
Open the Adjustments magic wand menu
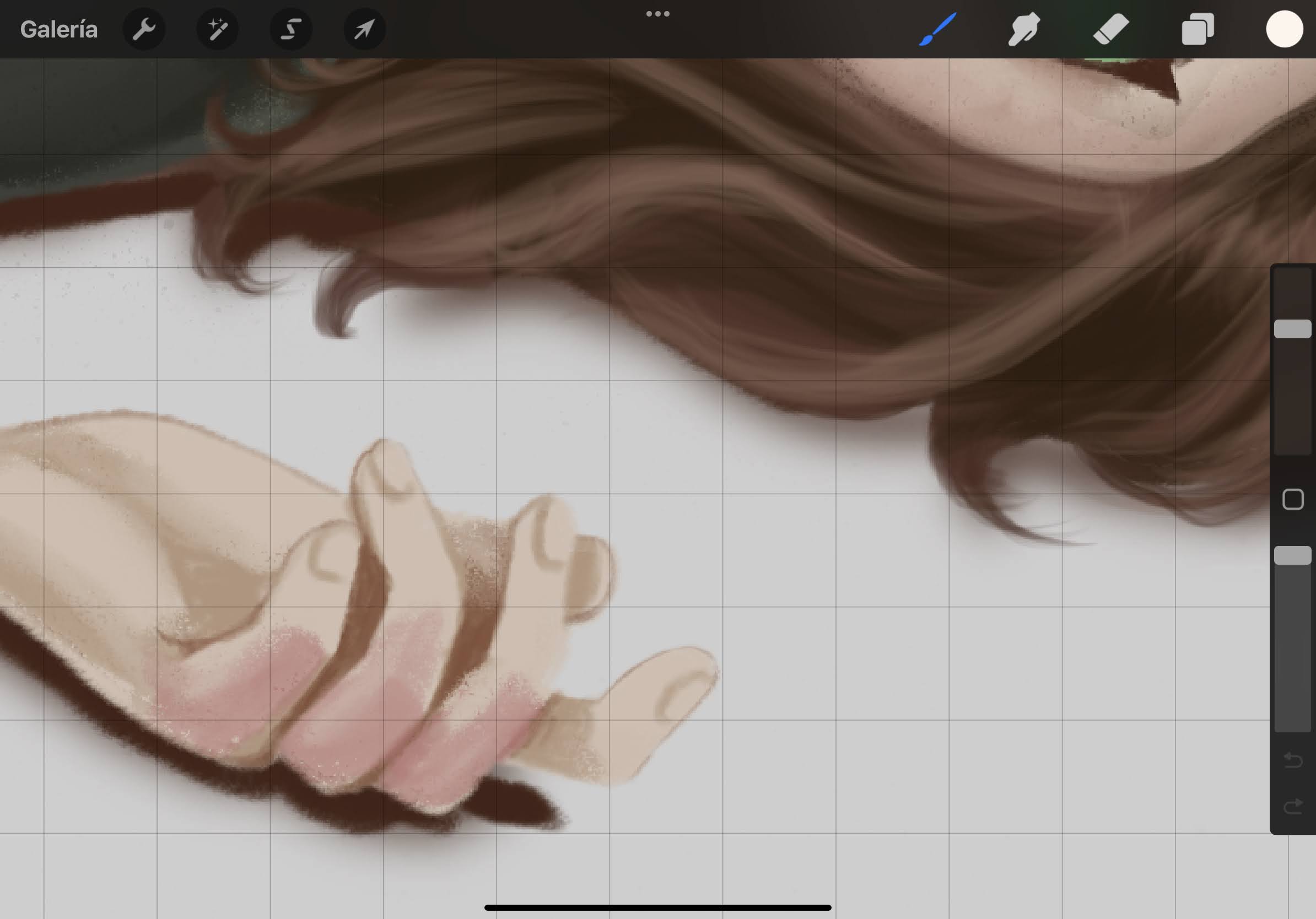(x=218, y=29)
